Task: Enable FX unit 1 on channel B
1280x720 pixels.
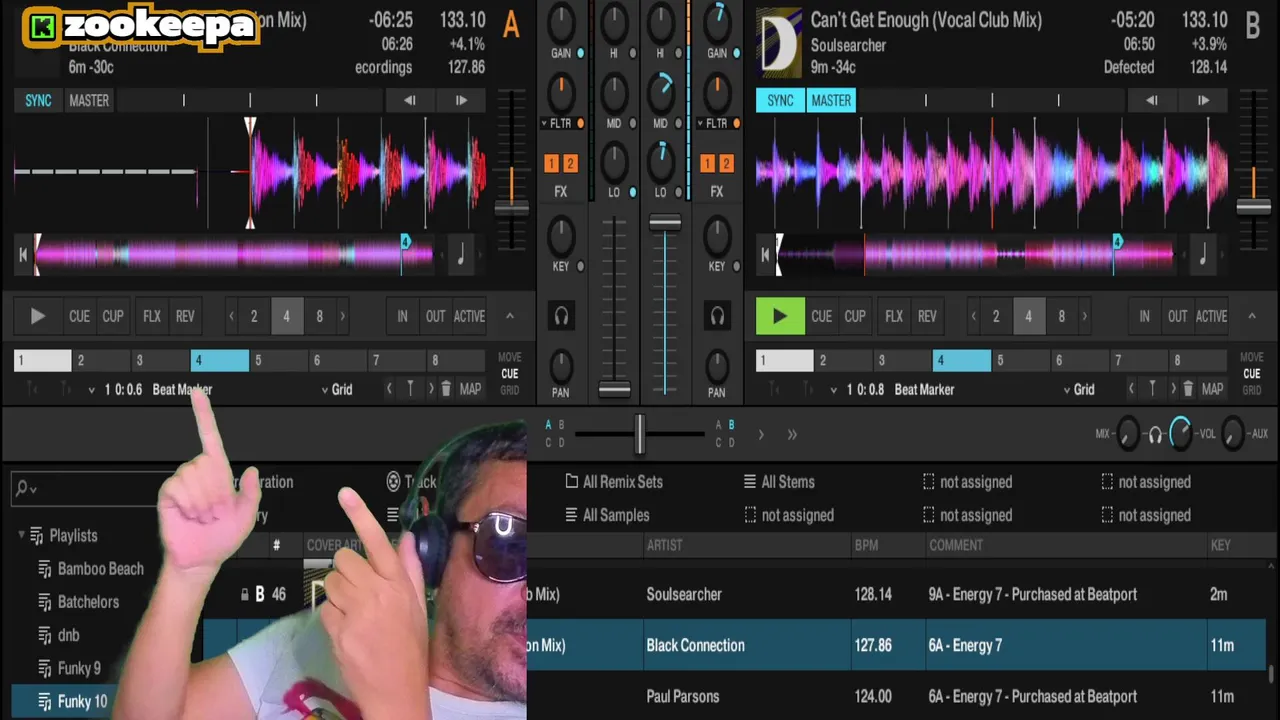Action: click(707, 164)
